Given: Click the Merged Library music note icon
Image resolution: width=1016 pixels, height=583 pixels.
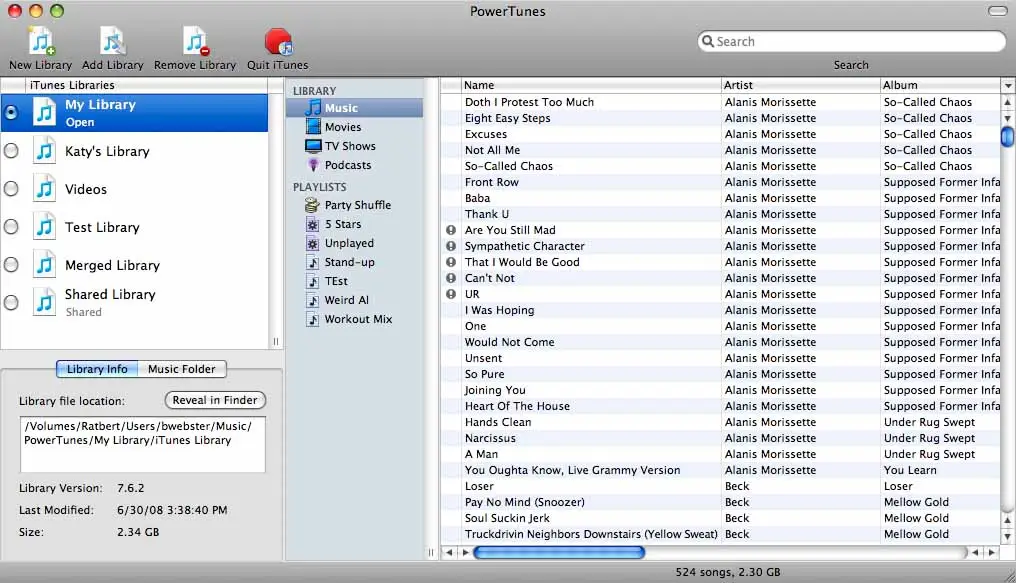Looking at the screenshot, I should 44,265.
